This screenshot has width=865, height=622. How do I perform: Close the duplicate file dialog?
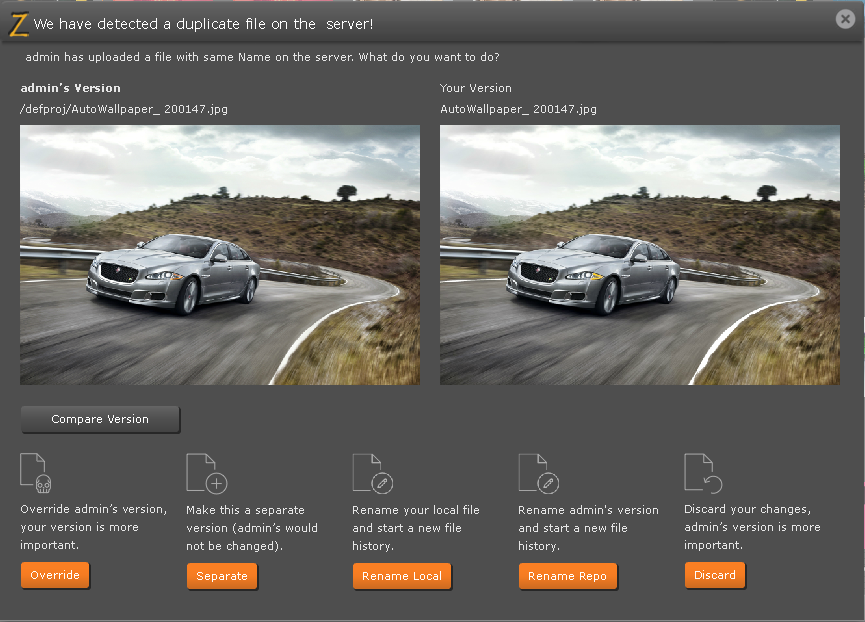pos(845,19)
